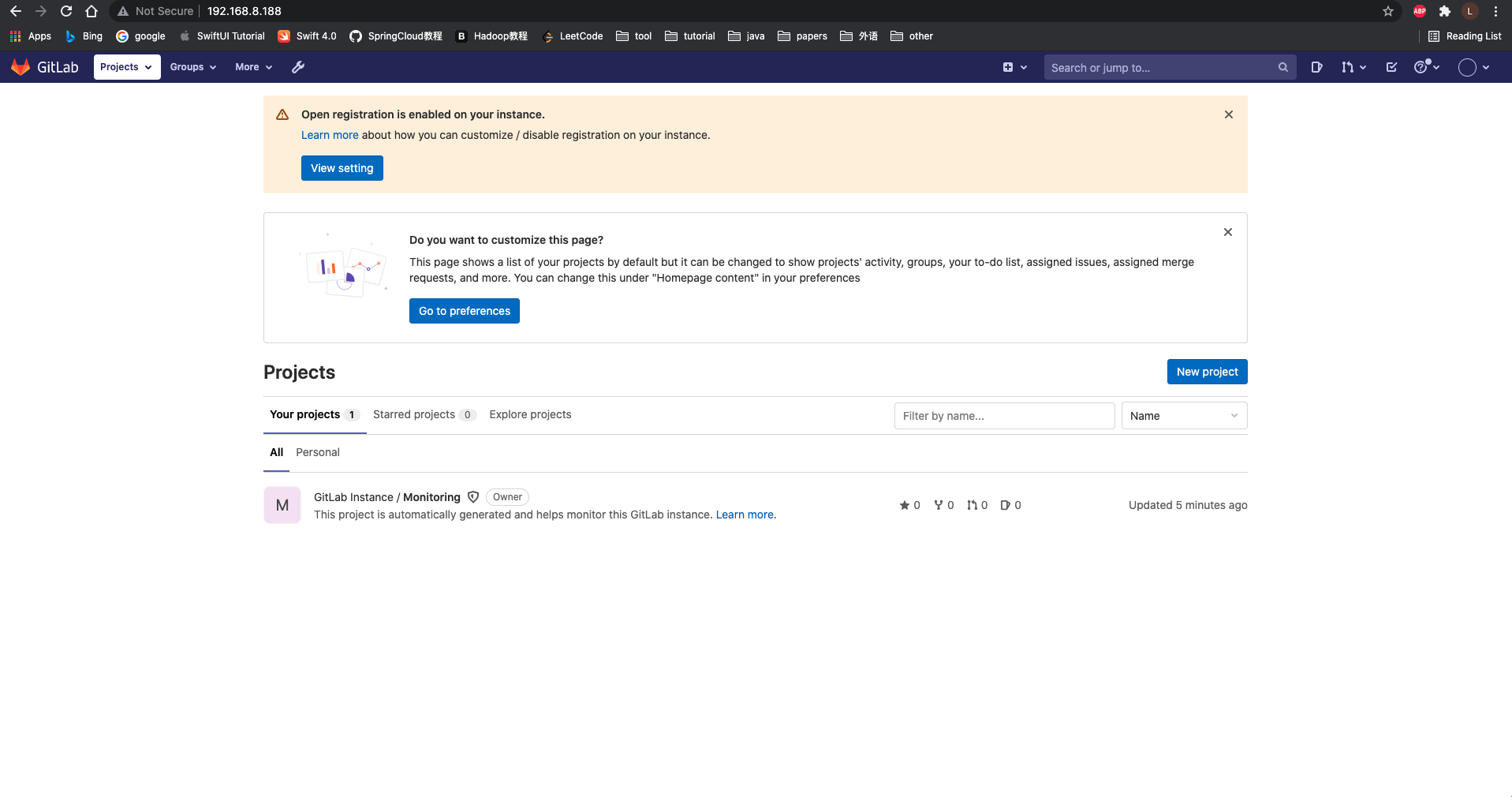
Task: Follow the Learn more registration link
Action: 330,135
